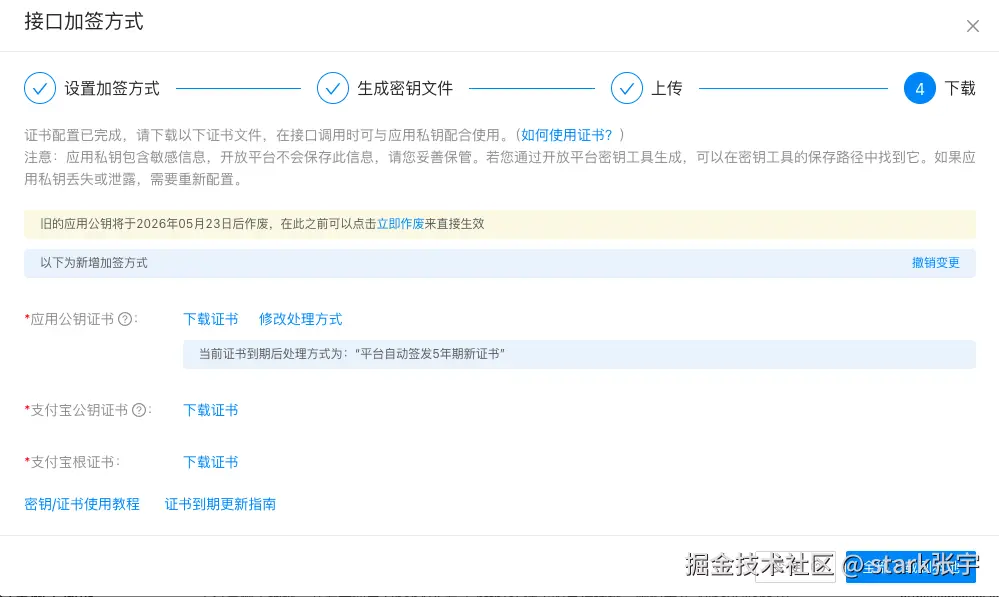The image size is (999, 597).
Task: Click the 下载 step label
Action: tap(959, 89)
